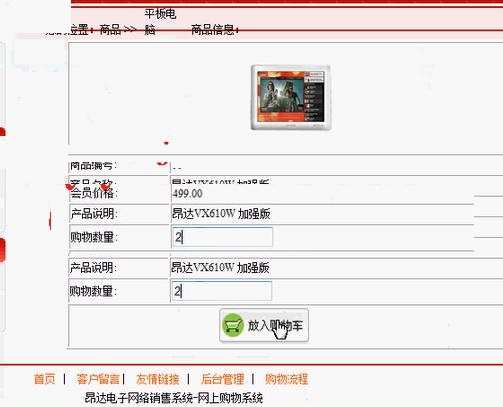
Task: Focus the lower 购物数量 quantity field
Action: tap(222, 291)
